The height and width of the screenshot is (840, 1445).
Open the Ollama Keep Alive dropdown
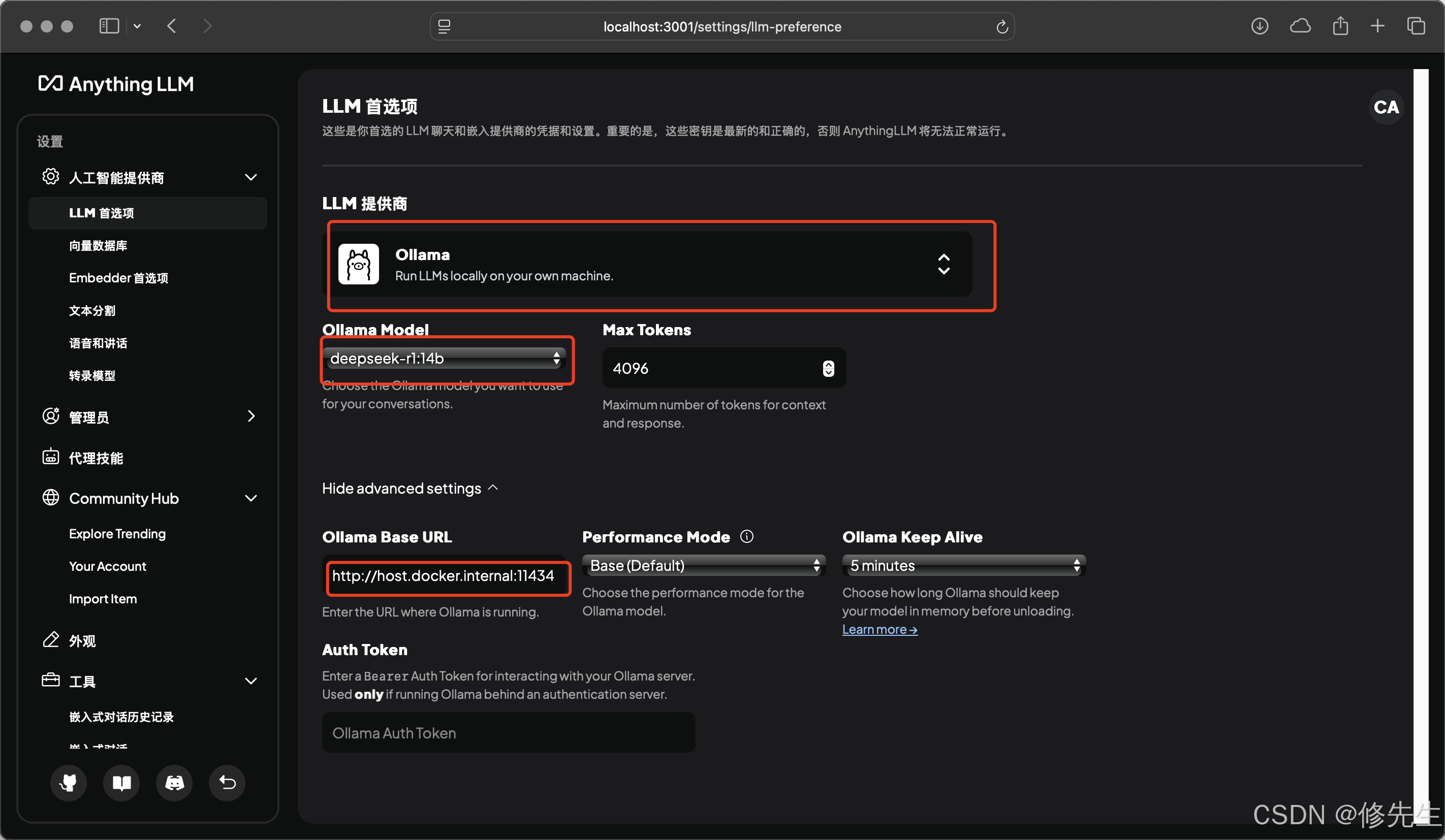(x=963, y=566)
